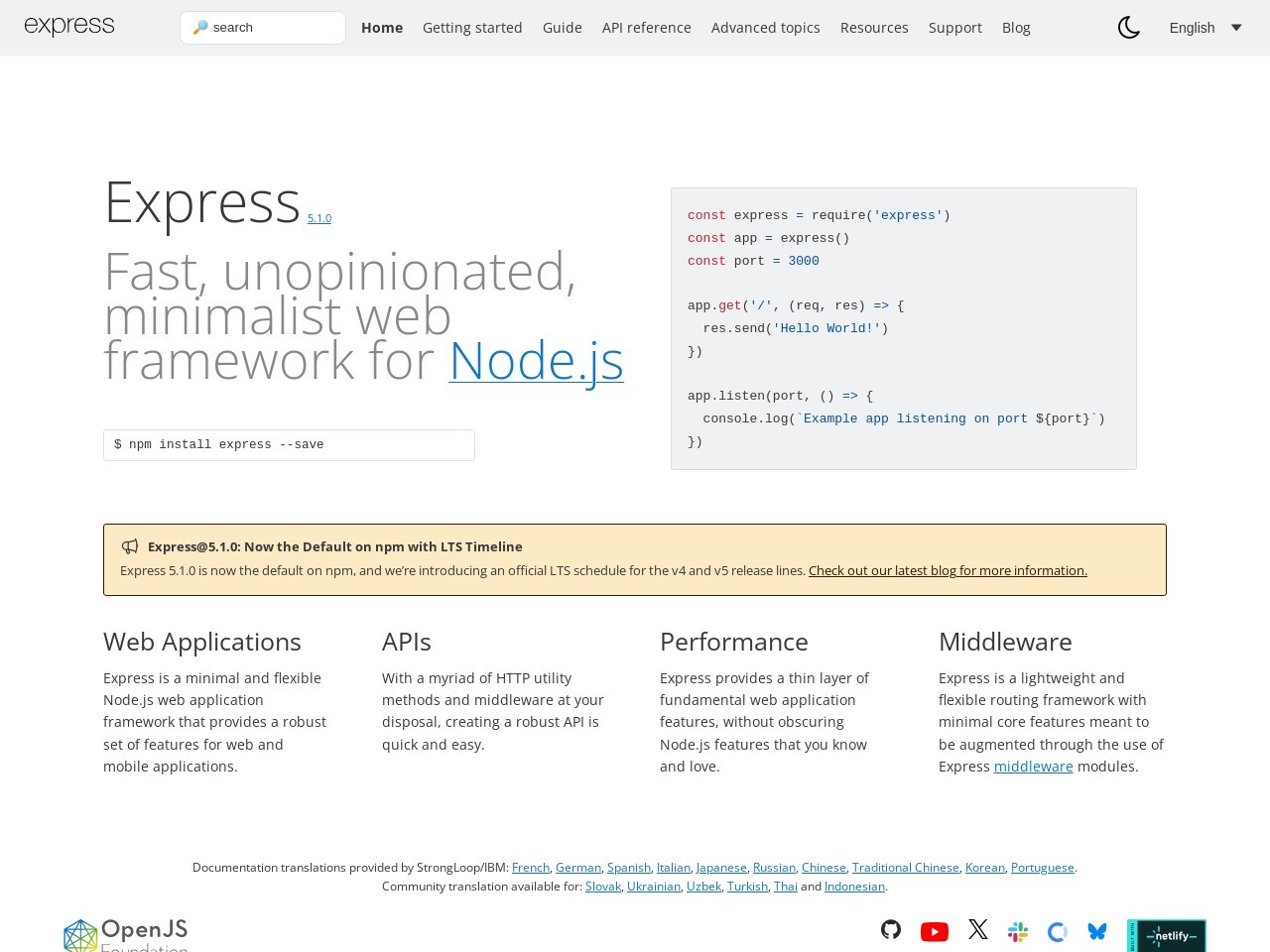This screenshot has height=952, width=1270.
Task: Open the Thai community translation link
Action: coord(786,887)
